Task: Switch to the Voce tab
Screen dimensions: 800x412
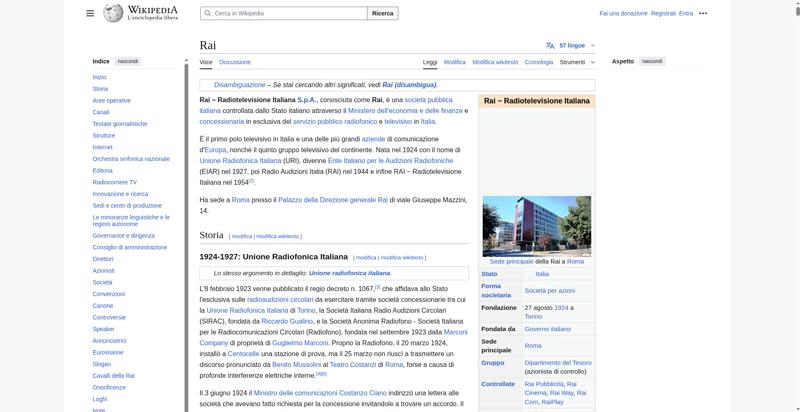Action: 206,62
